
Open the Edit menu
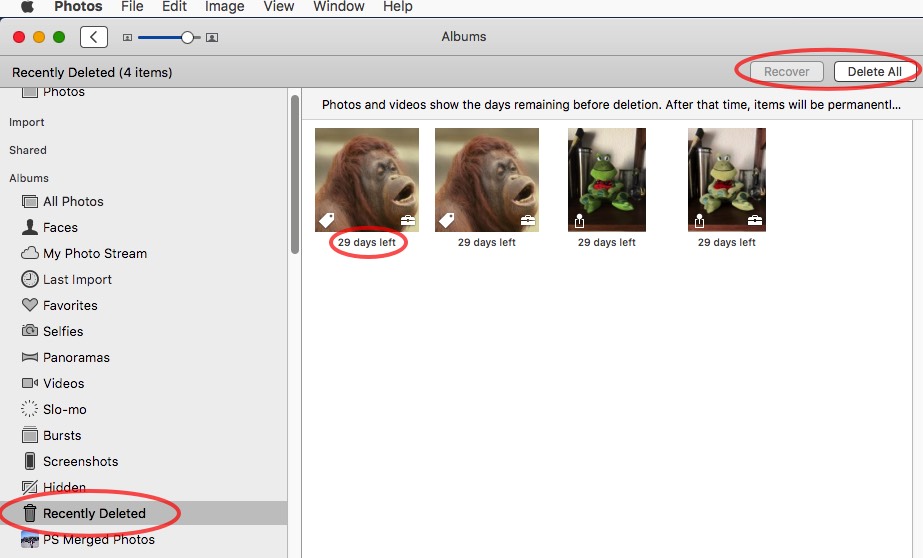click(174, 6)
